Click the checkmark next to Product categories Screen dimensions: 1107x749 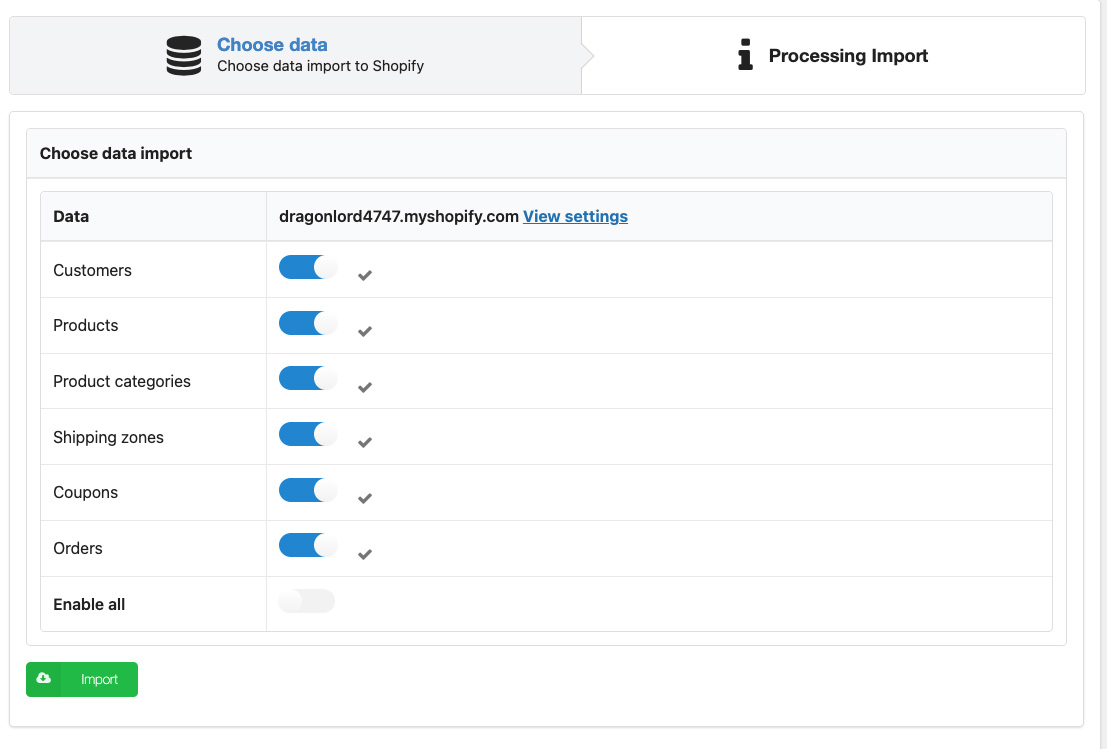(x=365, y=387)
